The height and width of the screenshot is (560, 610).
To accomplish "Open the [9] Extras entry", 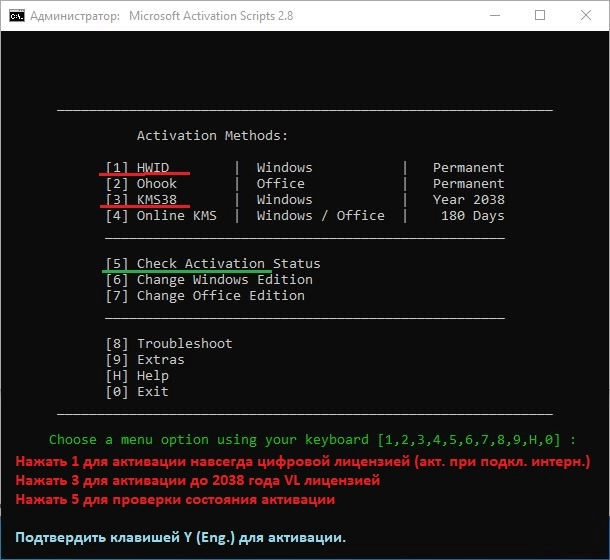I will point(145,360).
